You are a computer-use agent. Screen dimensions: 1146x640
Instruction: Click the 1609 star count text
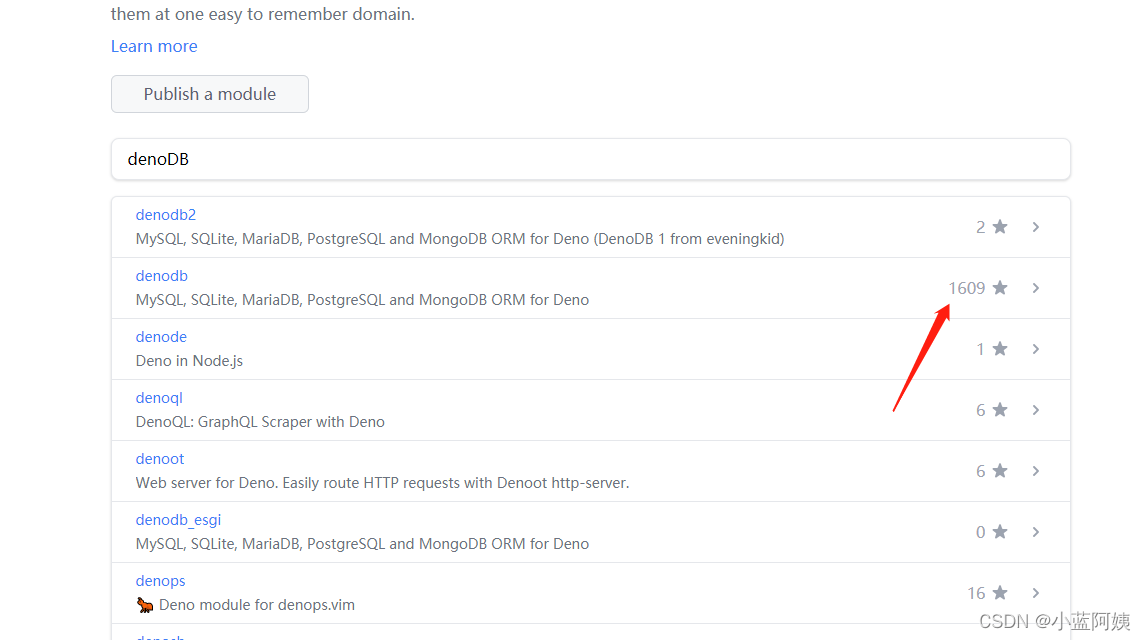pyautogui.click(x=967, y=288)
